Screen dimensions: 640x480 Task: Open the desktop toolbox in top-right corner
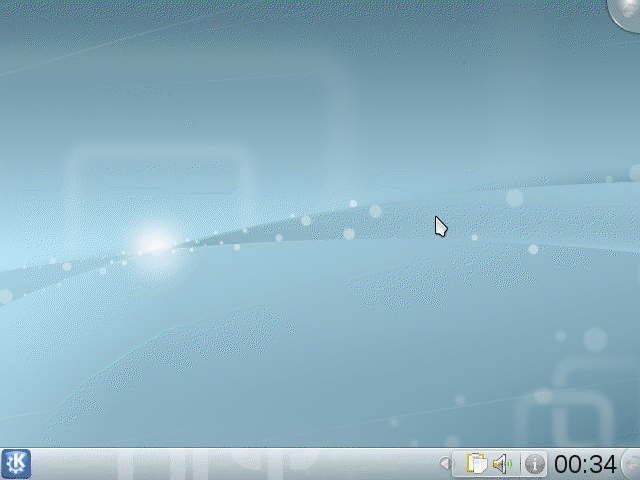[x=628, y=10]
